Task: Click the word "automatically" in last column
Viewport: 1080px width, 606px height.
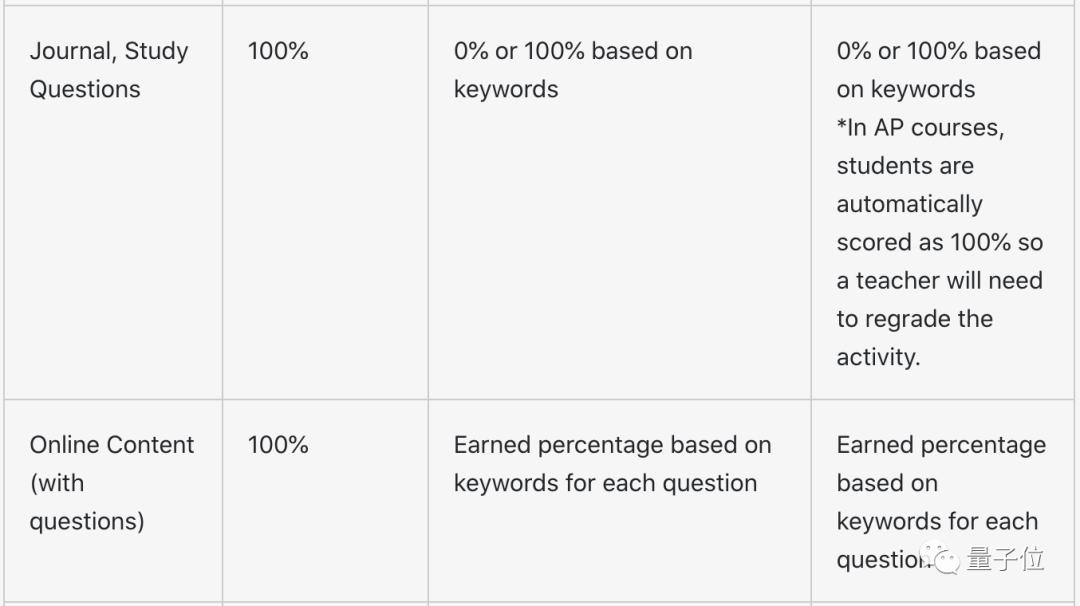Action: click(909, 204)
